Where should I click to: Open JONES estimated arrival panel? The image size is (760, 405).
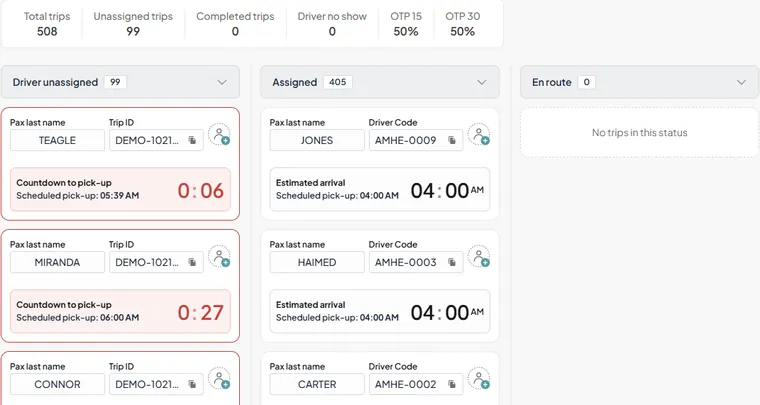380,189
